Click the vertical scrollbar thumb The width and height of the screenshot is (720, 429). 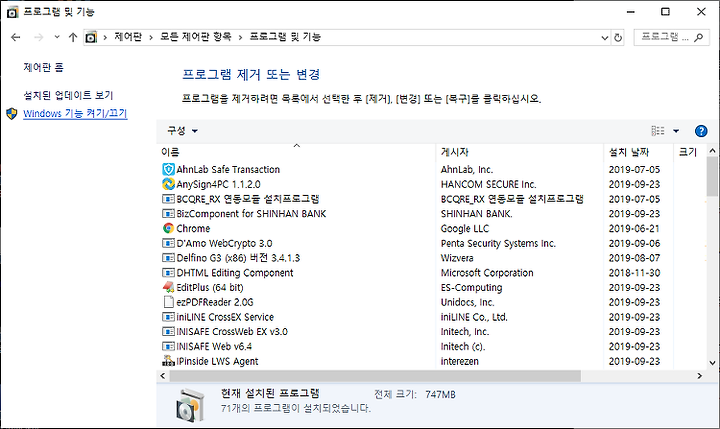[712, 177]
